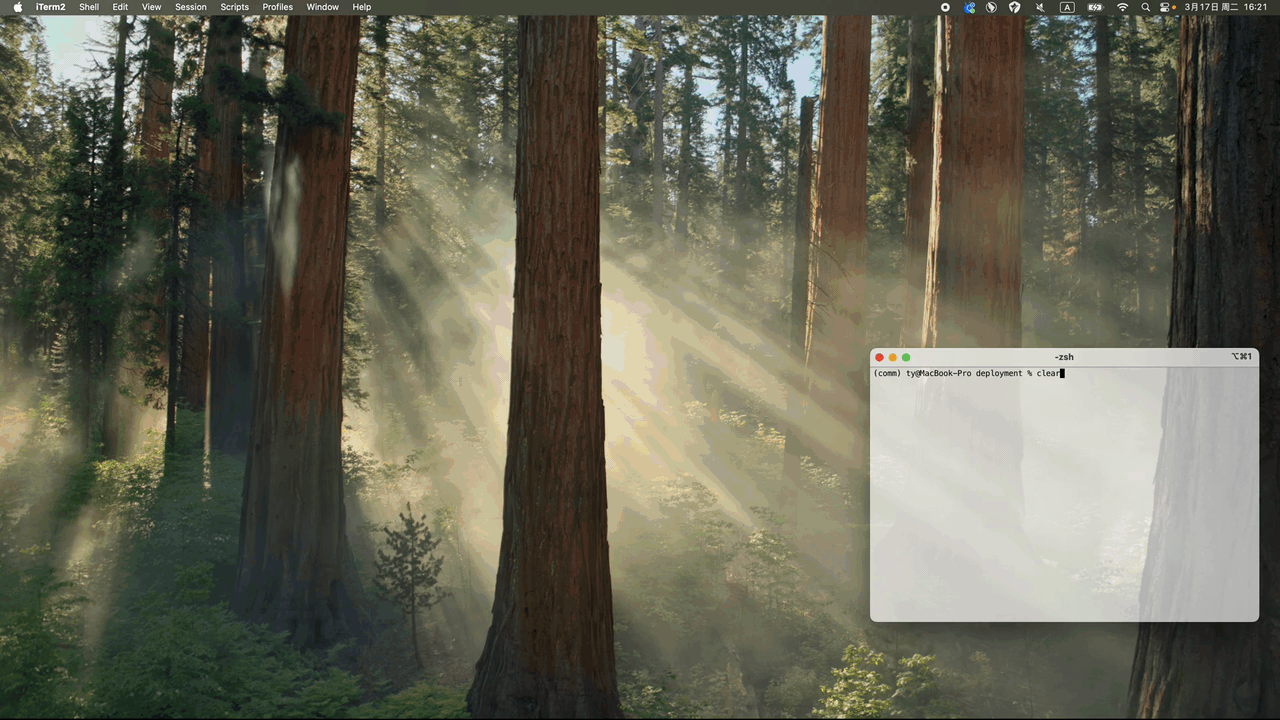Open the Session menu

pyautogui.click(x=191, y=7)
